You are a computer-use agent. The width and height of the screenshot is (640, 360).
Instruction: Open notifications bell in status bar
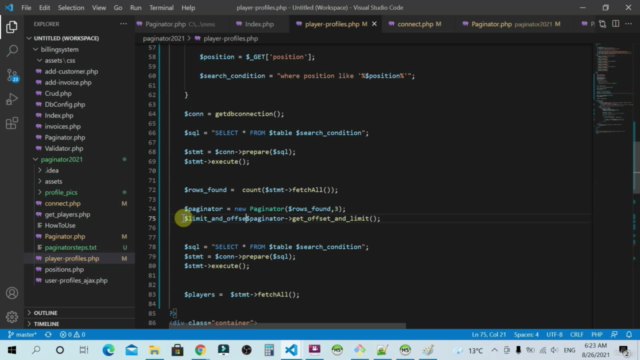[629, 335]
